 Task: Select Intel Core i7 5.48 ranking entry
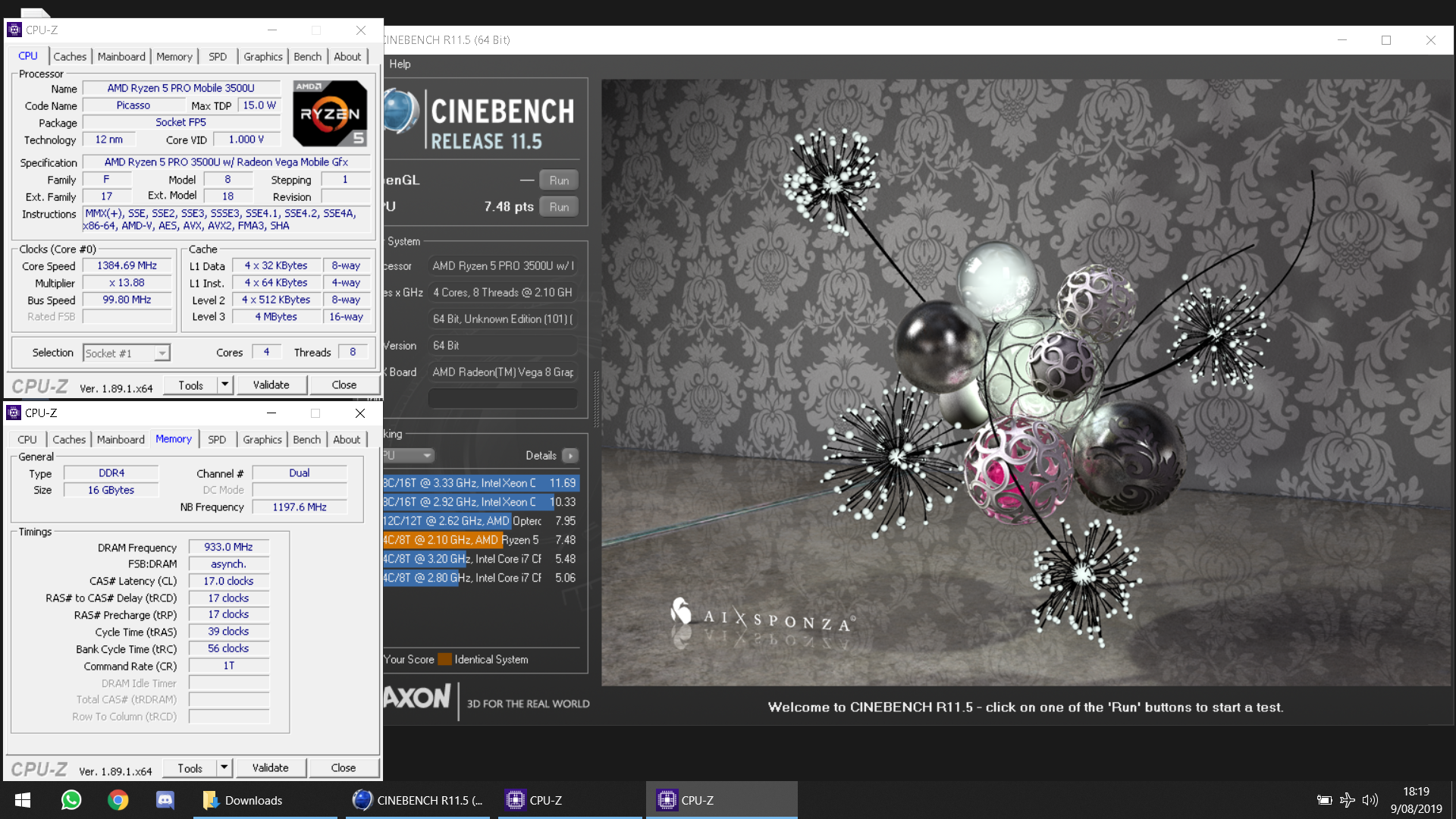coord(481,559)
